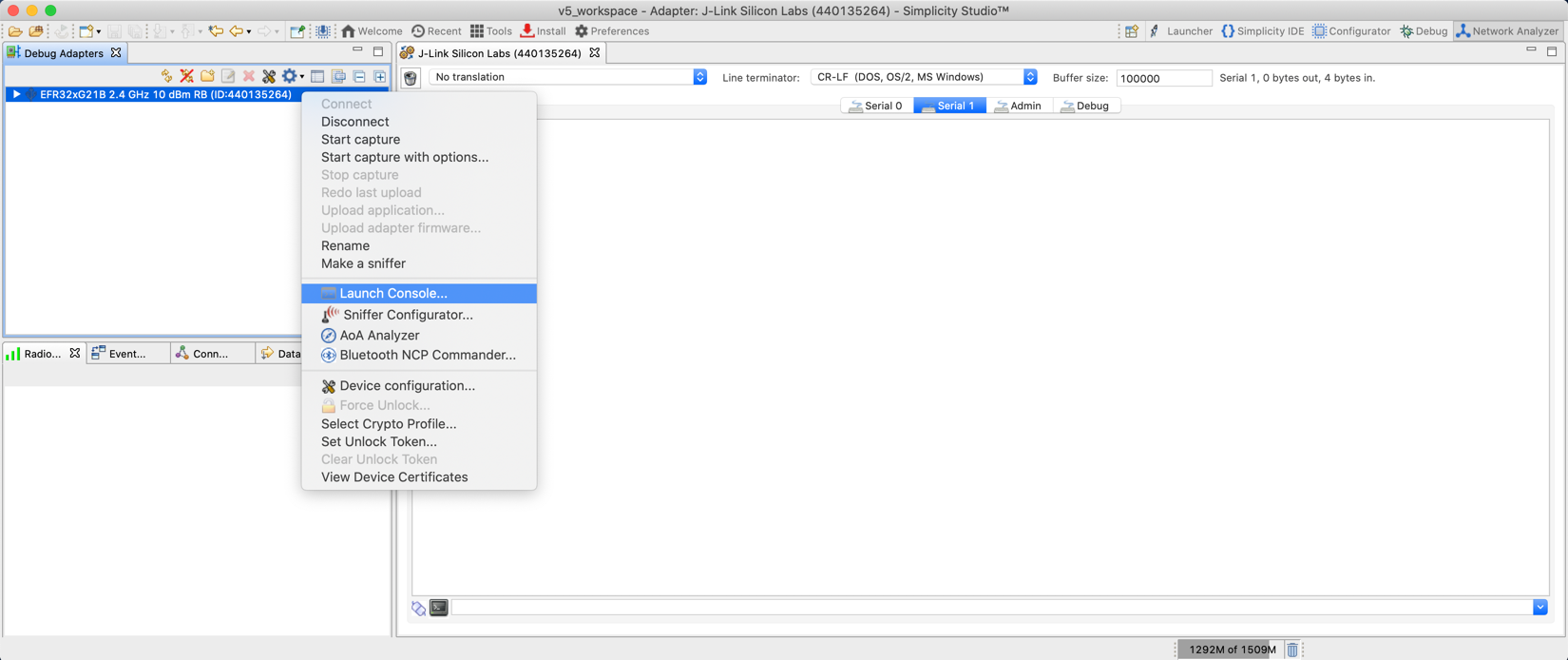Open the Preferences toolbar button
1568x660 pixels.
(x=612, y=31)
